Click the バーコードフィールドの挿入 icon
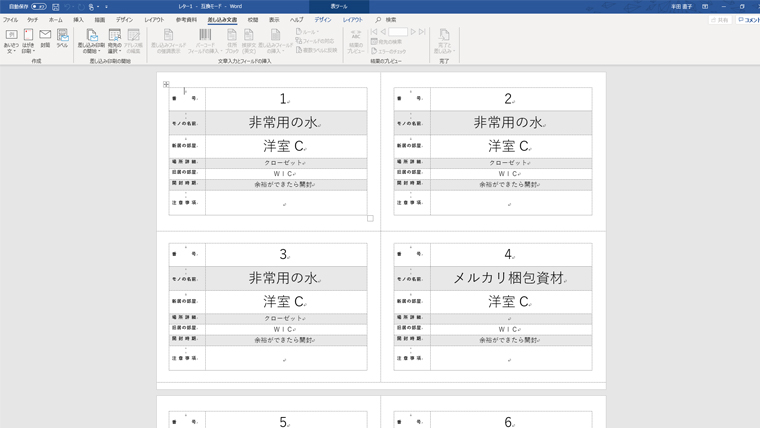 (x=205, y=39)
